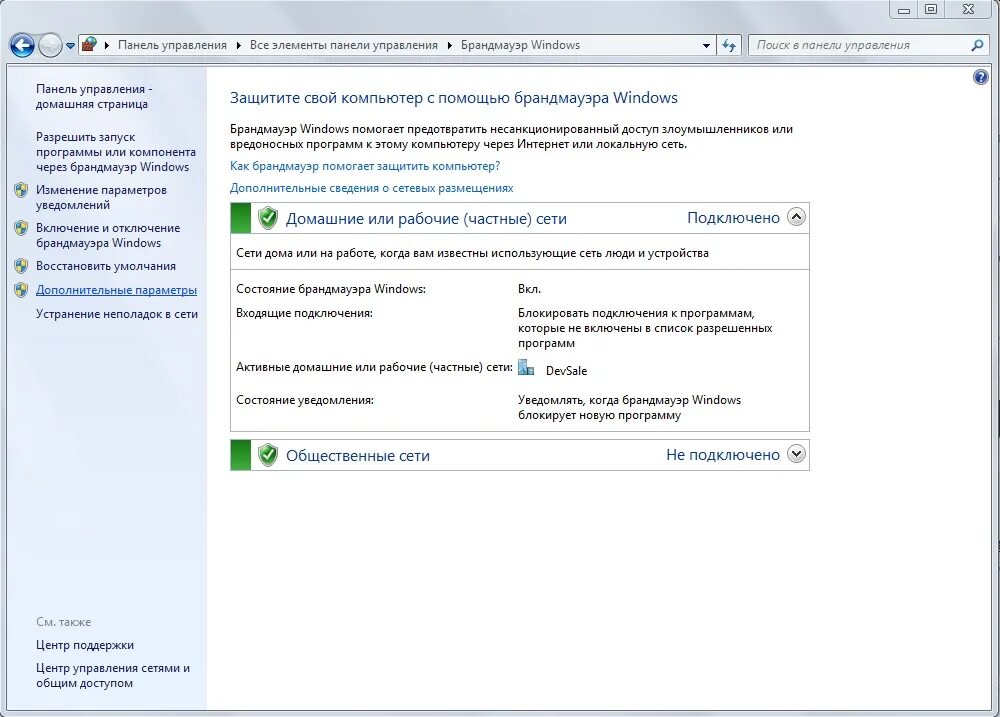Click green shield icon of private networks header
The width and height of the screenshot is (1000, 717).
[x=268, y=218]
